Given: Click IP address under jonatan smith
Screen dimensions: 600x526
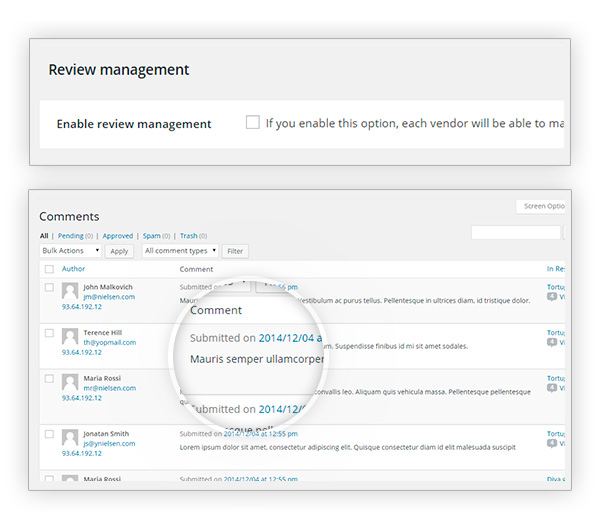Looking at the screenshot, I should (82, 453).
